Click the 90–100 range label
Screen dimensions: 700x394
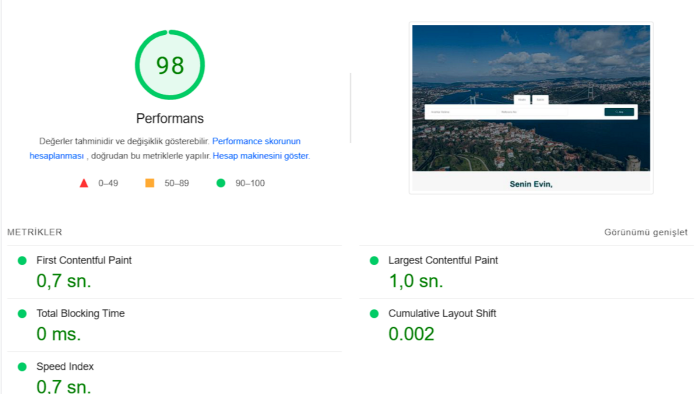point(250,183)
